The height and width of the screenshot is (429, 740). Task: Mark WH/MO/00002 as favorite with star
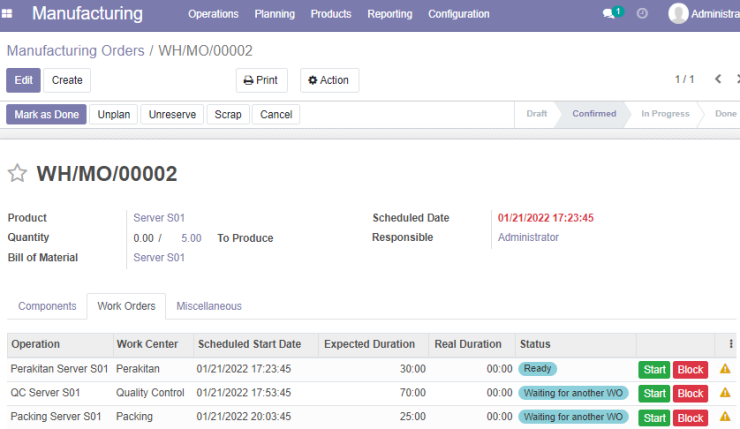17,173
